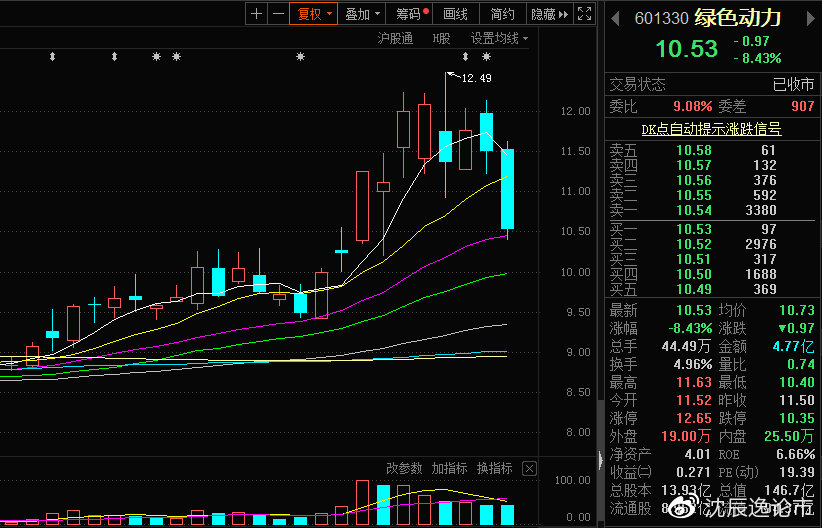Toggle 简约 simplified mode

point(503,14)
